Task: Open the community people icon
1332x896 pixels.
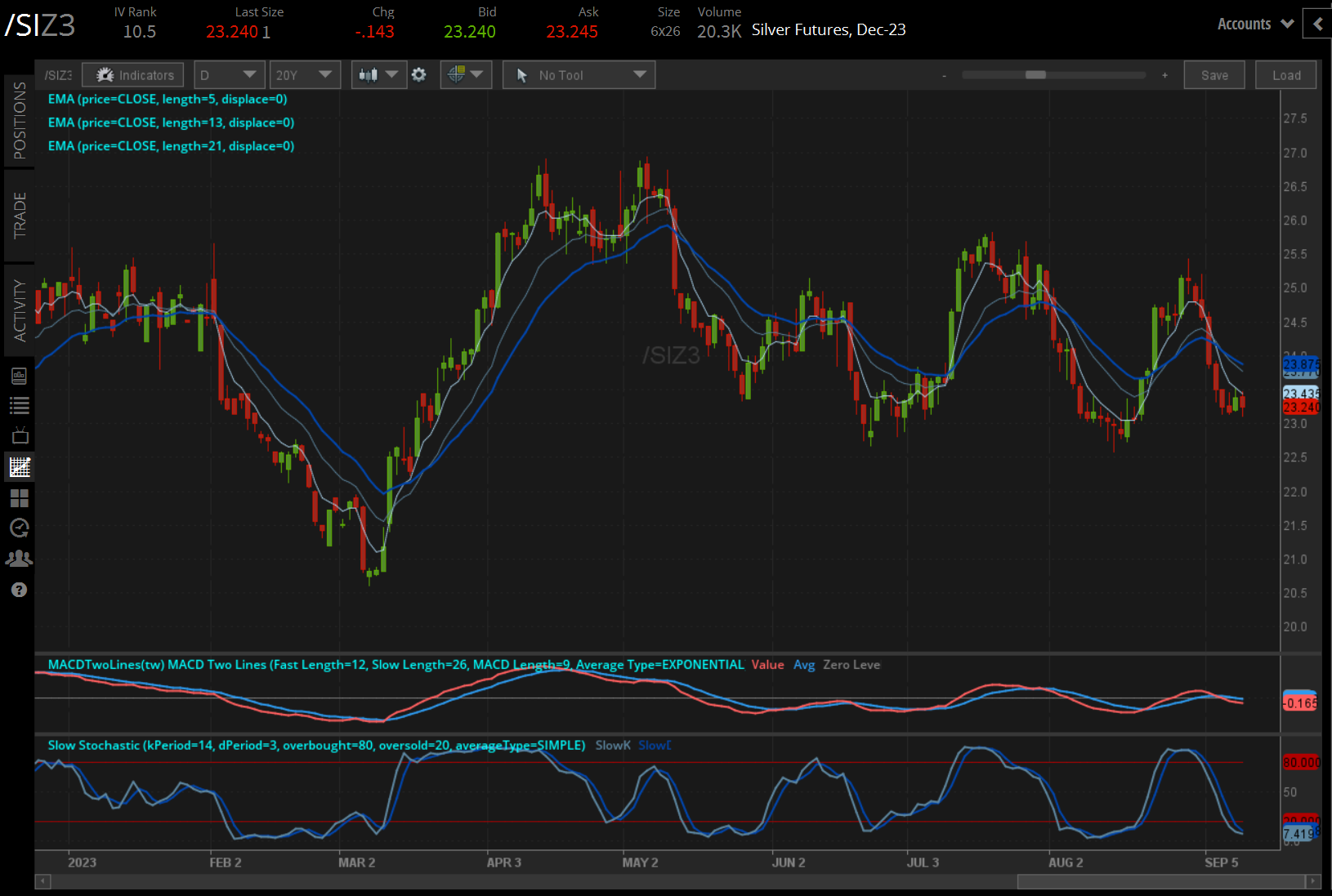Action: point(20,559)
